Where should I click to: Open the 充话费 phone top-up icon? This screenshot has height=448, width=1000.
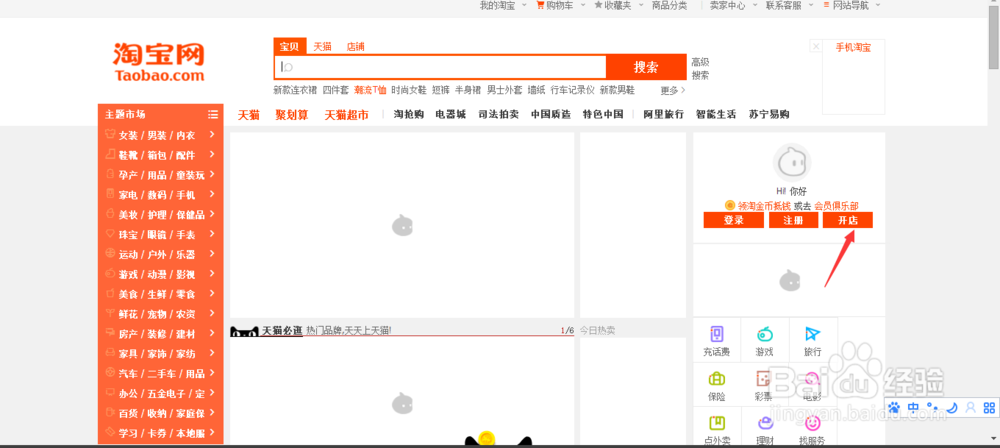coord(717,334)
